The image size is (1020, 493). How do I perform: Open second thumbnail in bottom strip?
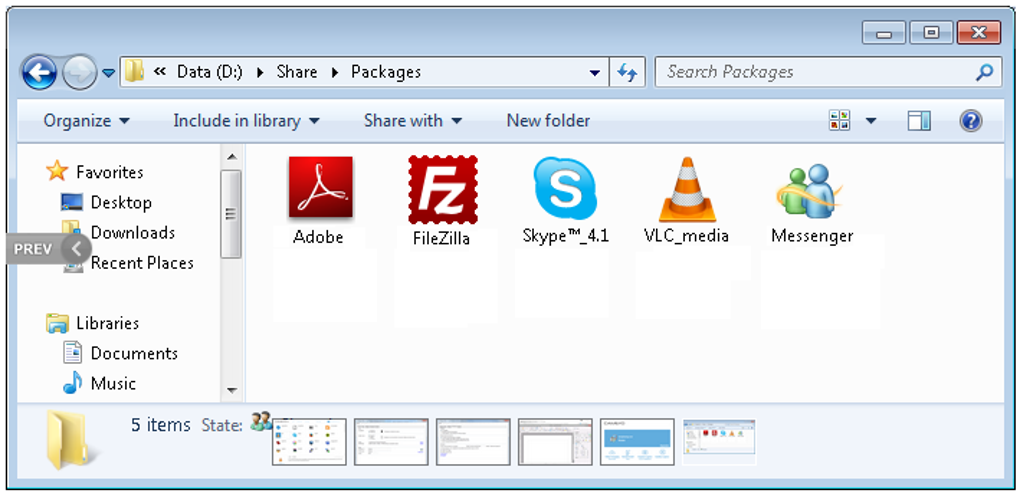tap(391, 442)
